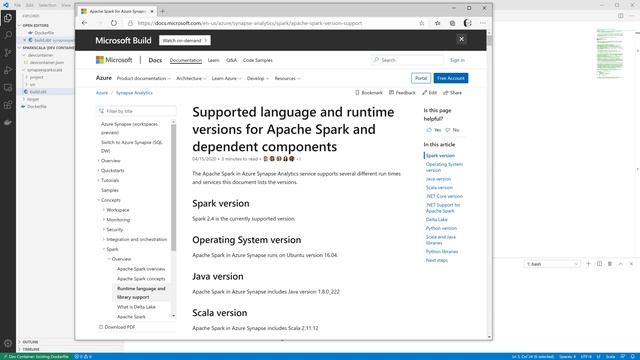Expand Tutorials in docs table of contents
640x360 pixels.
point(98,180)
